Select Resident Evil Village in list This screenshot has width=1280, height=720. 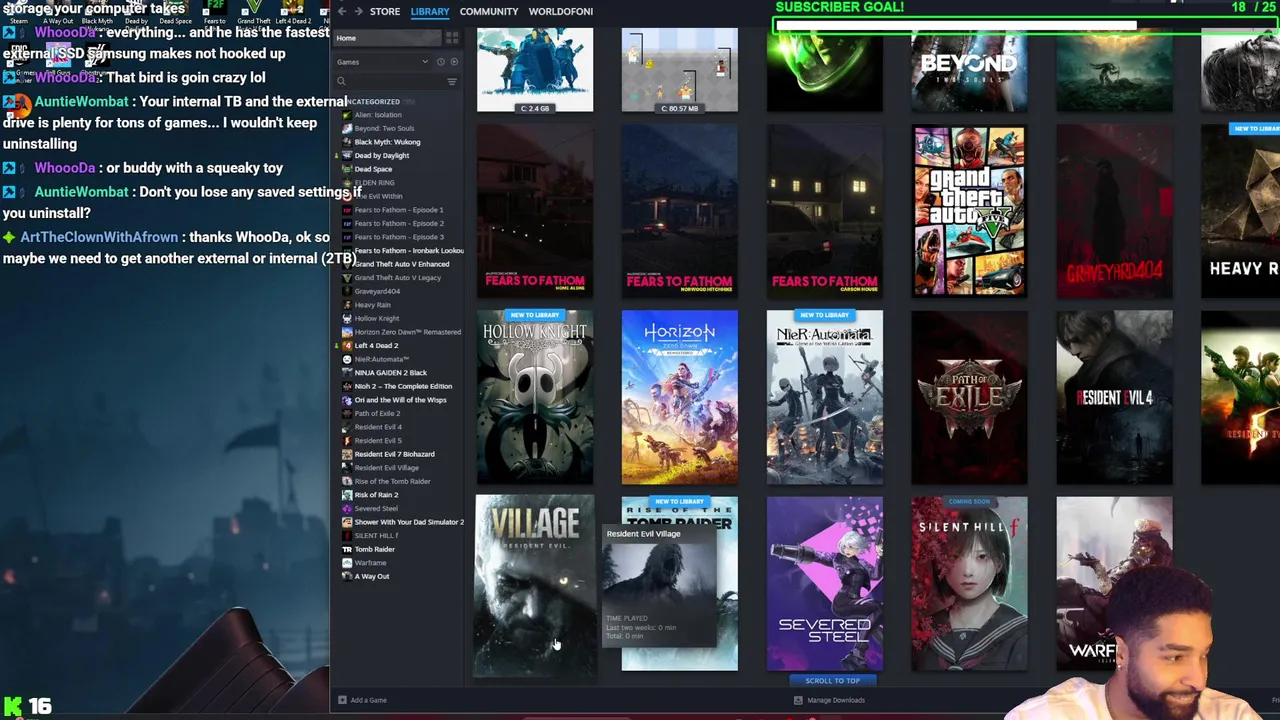[386, 468]
